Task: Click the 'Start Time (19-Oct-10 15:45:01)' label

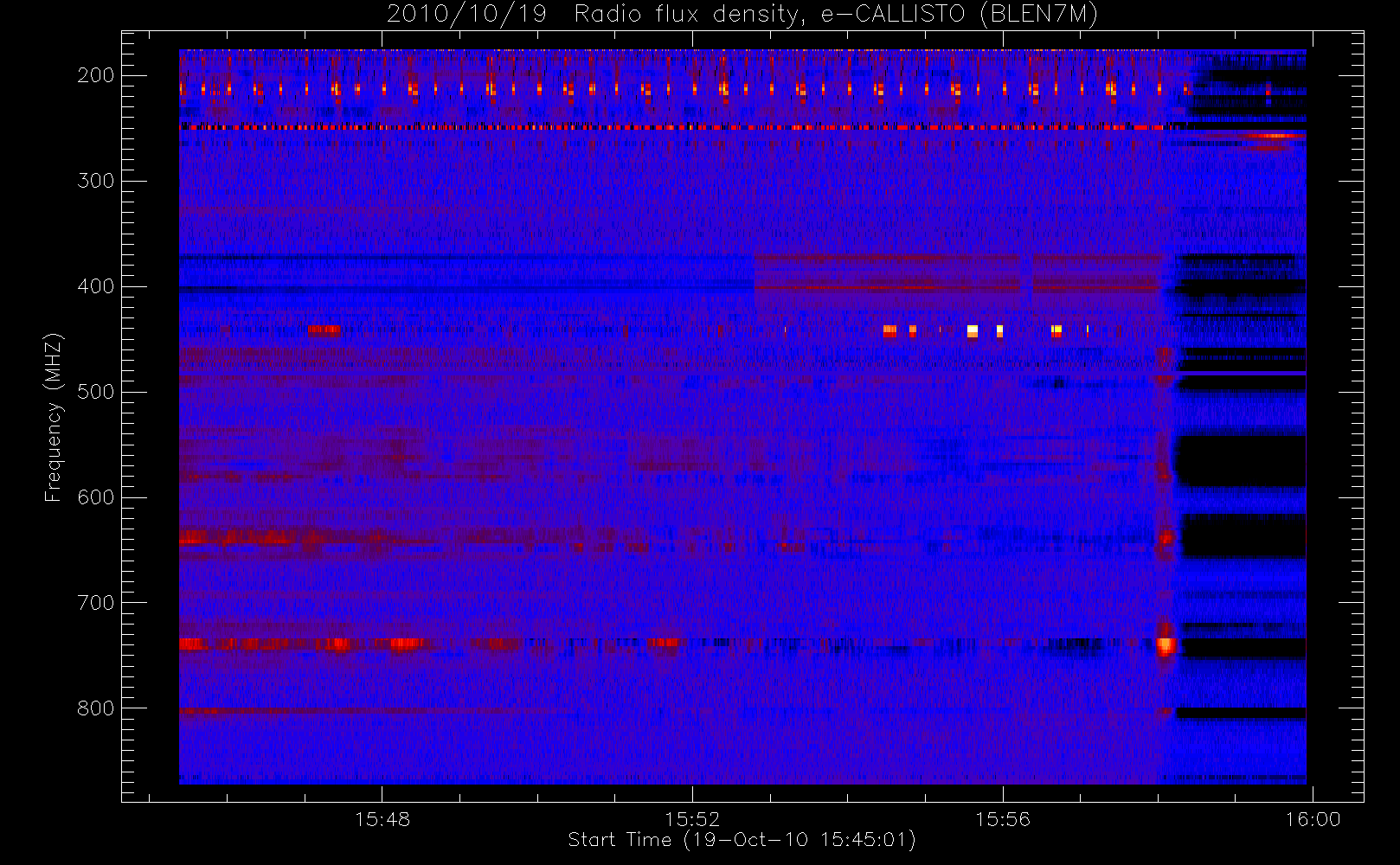Action: click(742, 840)
